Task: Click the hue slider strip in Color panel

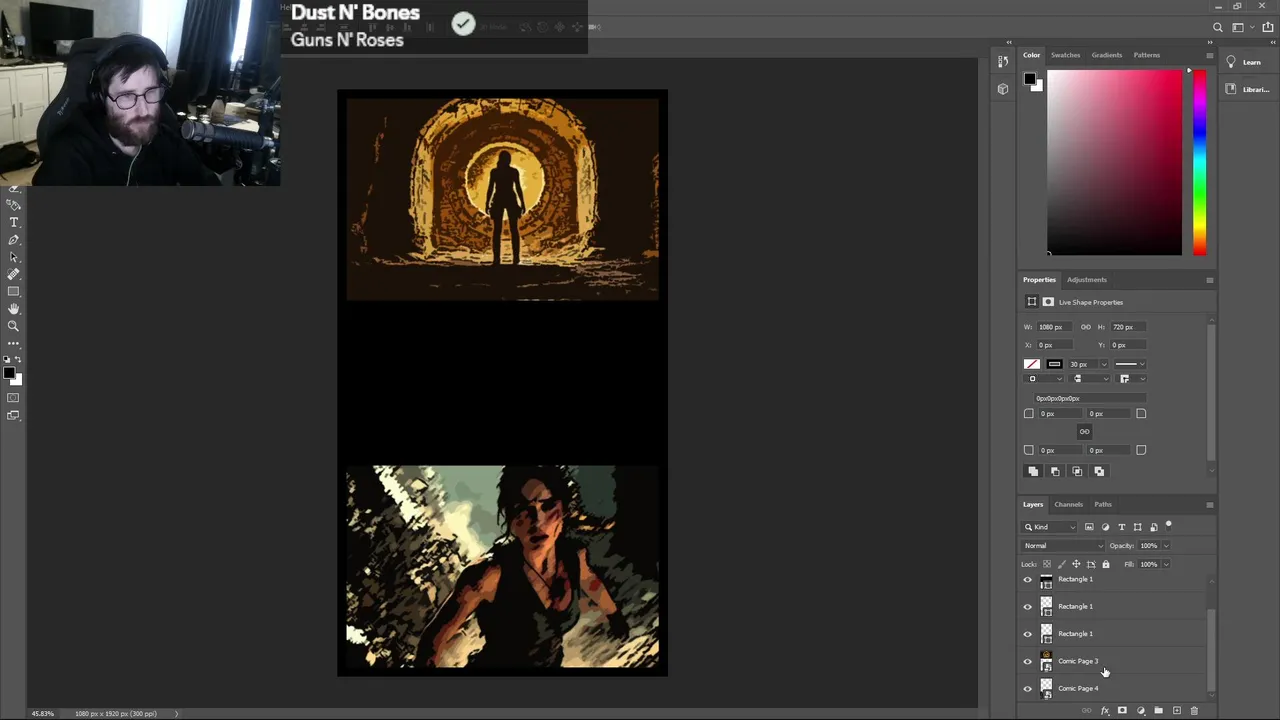Action: (1199, 162)
